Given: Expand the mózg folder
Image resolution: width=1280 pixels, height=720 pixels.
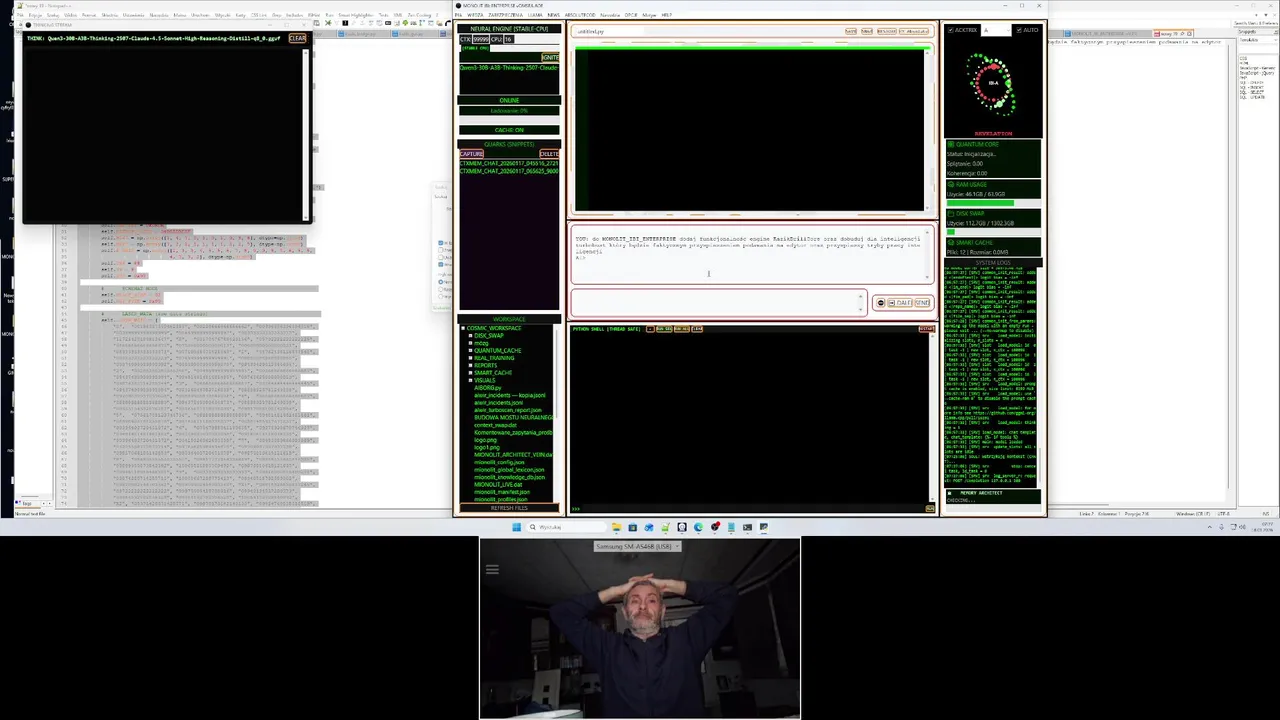Looking at the screenshot, I should pyautogui.click(x=470, y=343).
